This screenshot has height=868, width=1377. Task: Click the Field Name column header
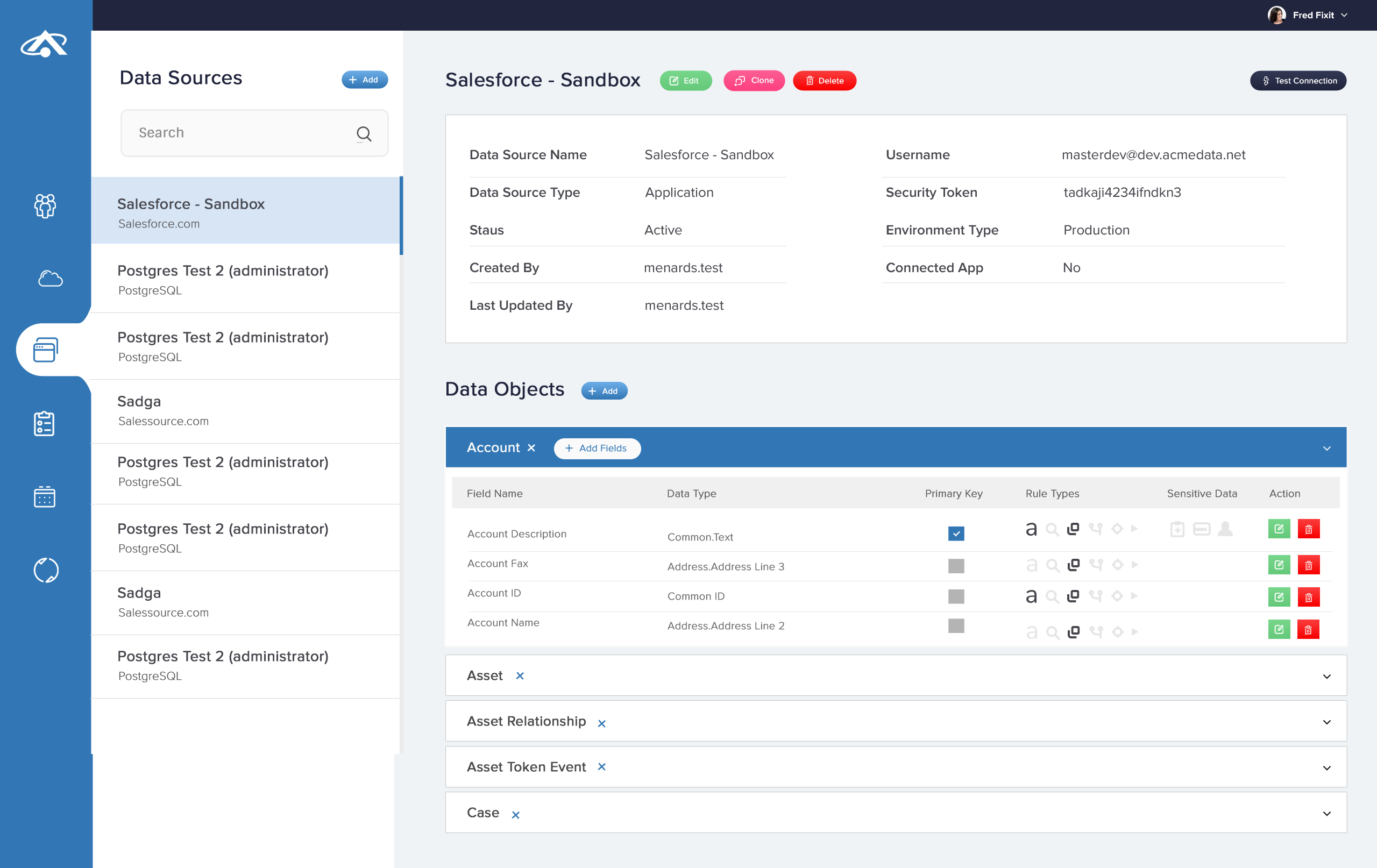coord(494,494)
